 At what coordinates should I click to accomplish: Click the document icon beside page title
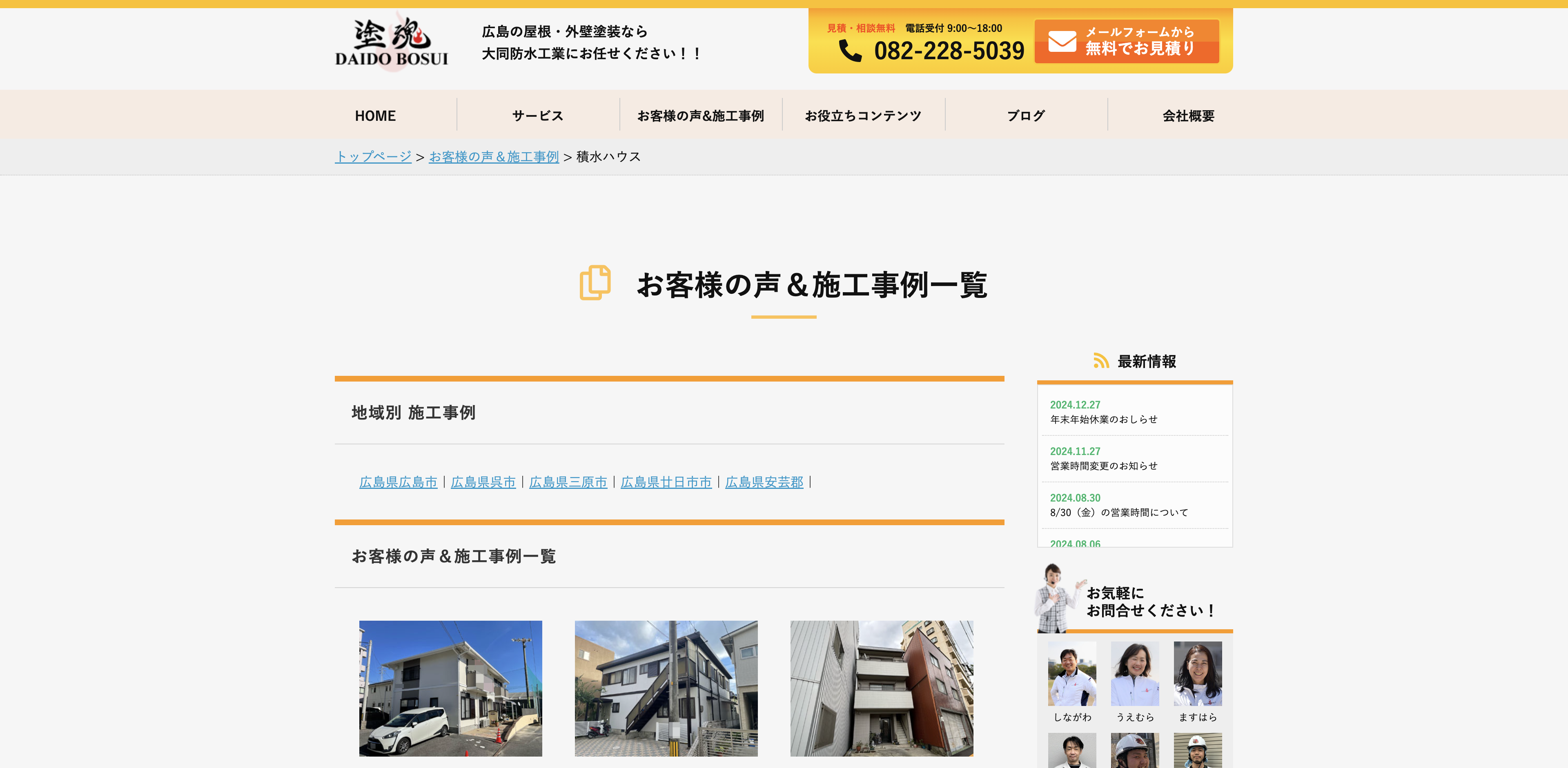pyautogui.click(x=595, y=282)
